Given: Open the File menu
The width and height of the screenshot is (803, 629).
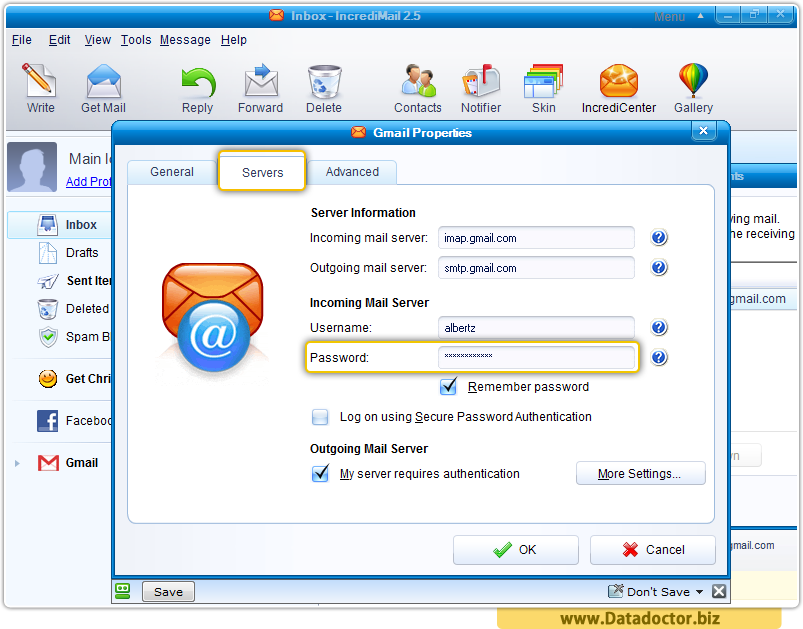Looking at the screenshot, I should pos(22,40).
